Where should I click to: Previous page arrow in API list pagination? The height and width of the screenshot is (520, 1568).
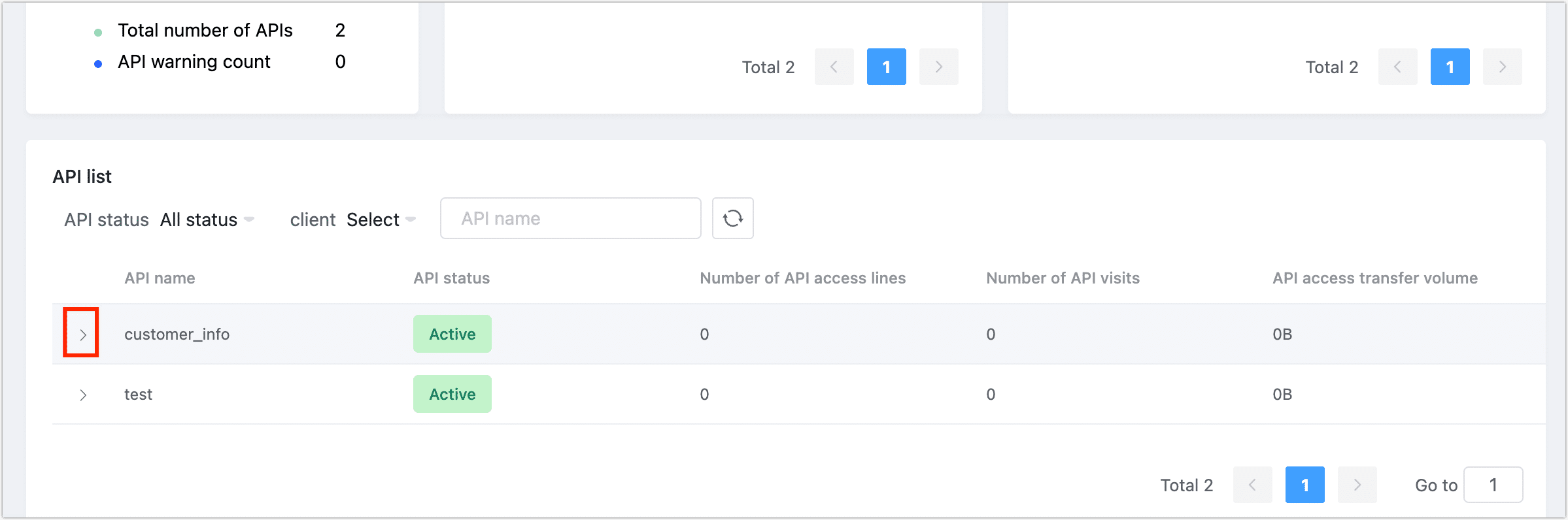[1252, 485]
